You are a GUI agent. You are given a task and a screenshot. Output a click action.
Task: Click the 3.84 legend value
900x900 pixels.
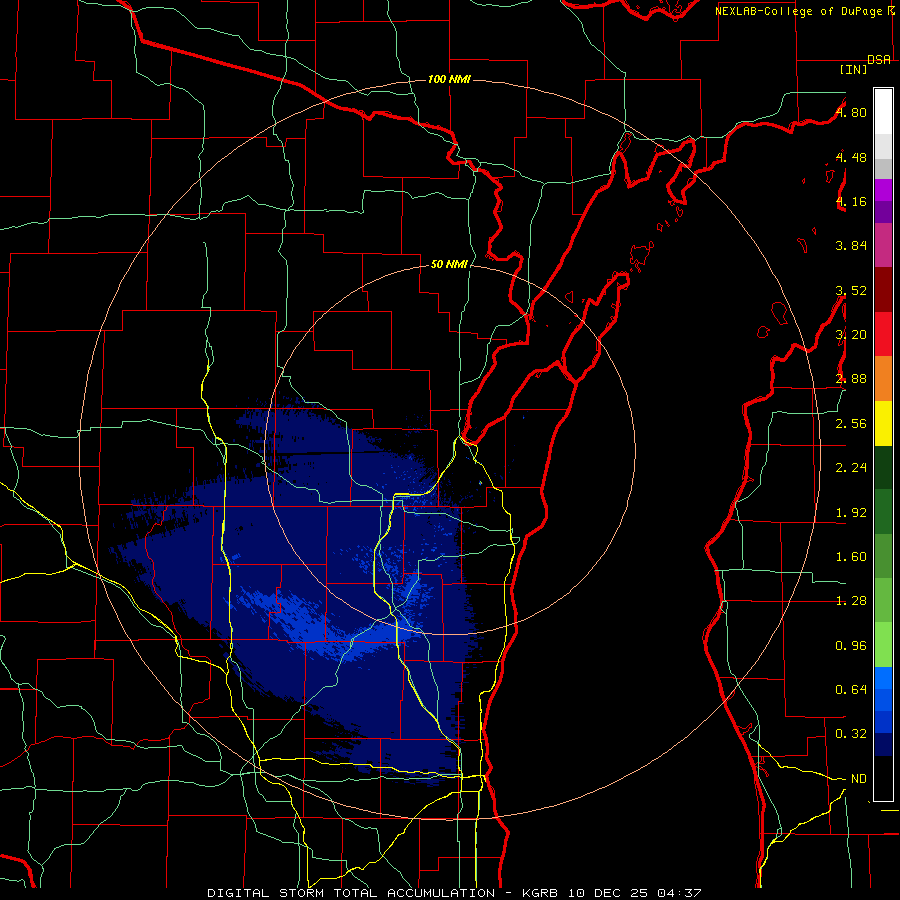click(851, 246)
